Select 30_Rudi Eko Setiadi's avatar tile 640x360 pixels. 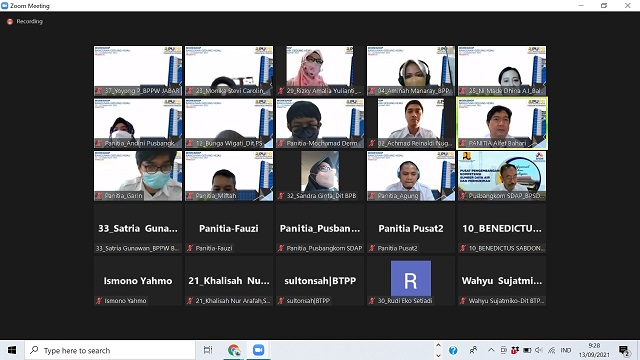(411, 281)
